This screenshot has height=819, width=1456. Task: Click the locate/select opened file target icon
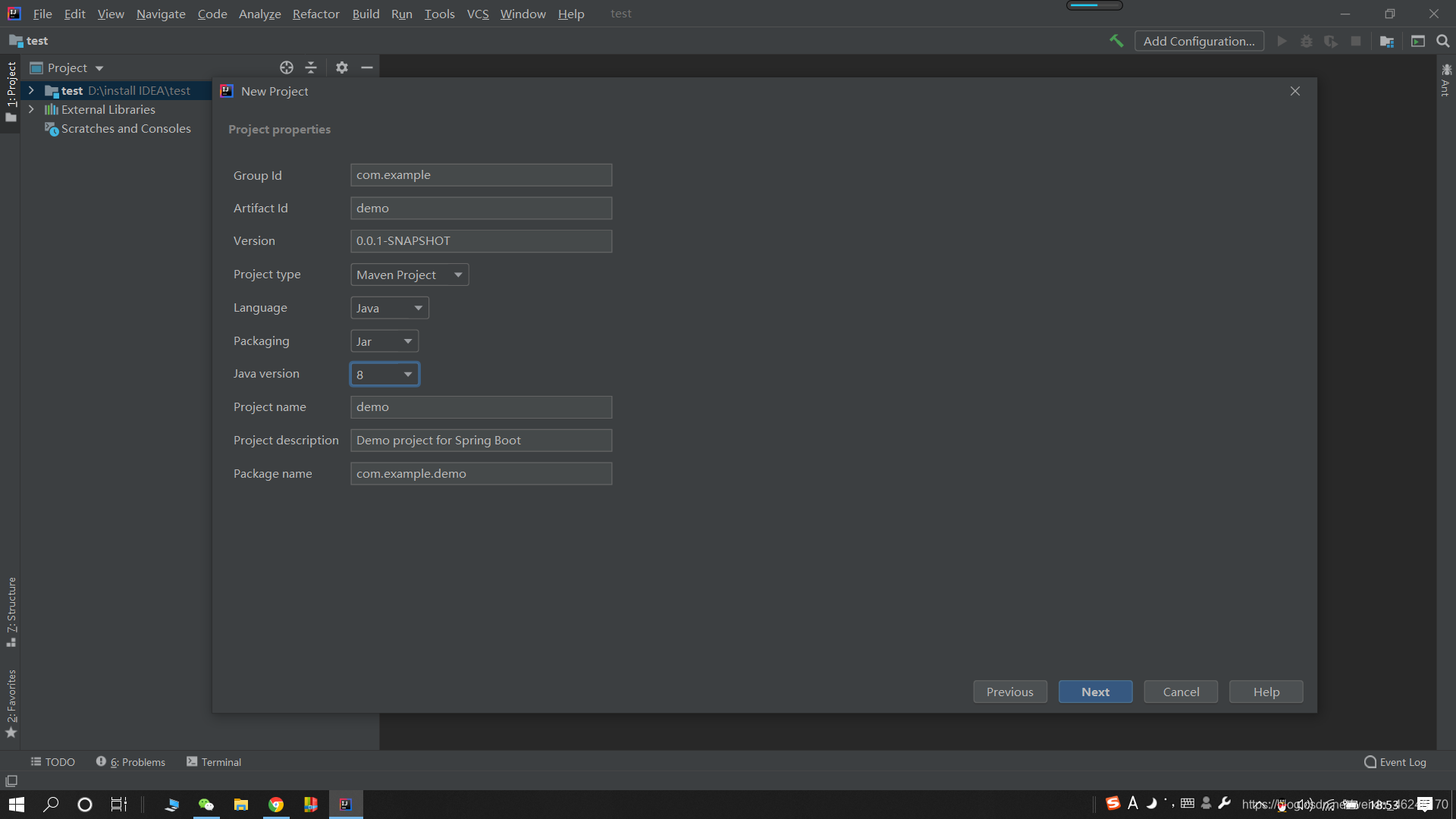pyautogui.click(x=286, y=67)
